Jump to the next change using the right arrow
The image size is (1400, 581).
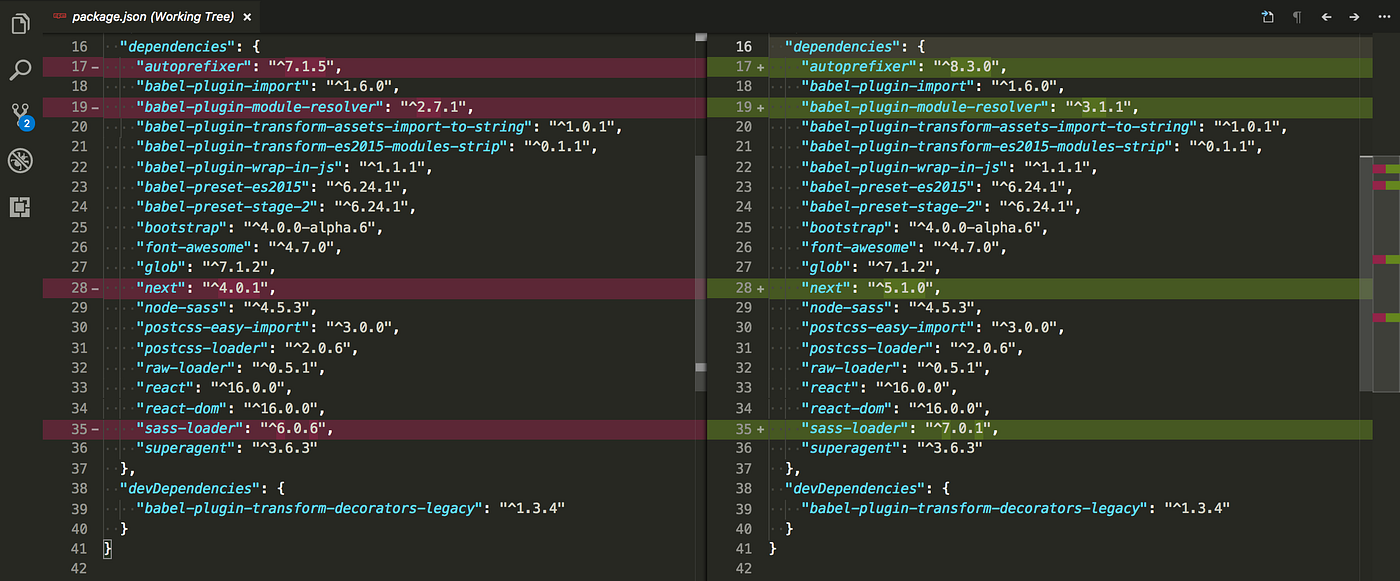[x=1356, y=16]
